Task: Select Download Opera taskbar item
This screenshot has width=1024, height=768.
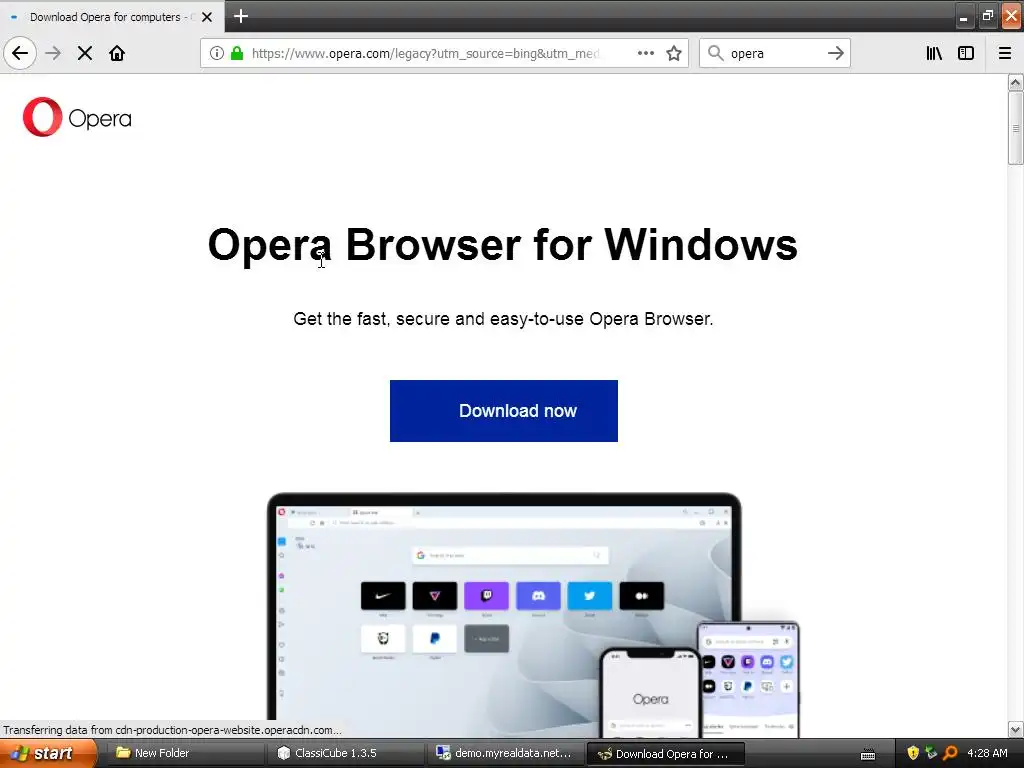Action: pos(665,754)
